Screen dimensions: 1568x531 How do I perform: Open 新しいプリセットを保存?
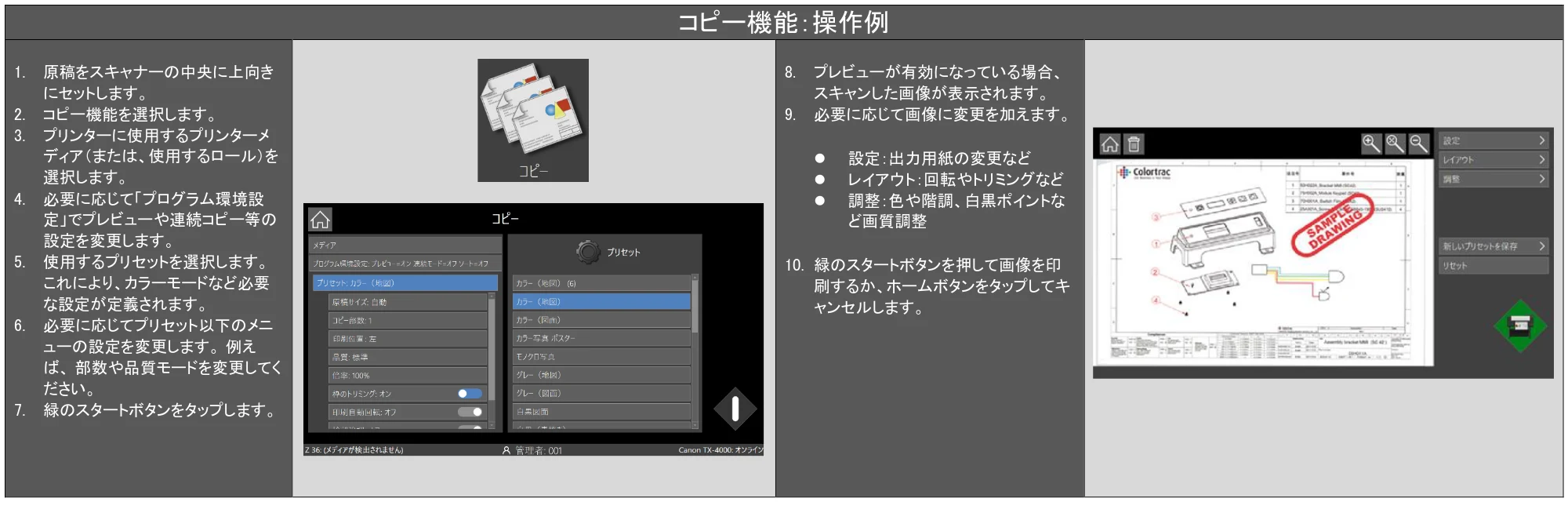[1494, 246]
